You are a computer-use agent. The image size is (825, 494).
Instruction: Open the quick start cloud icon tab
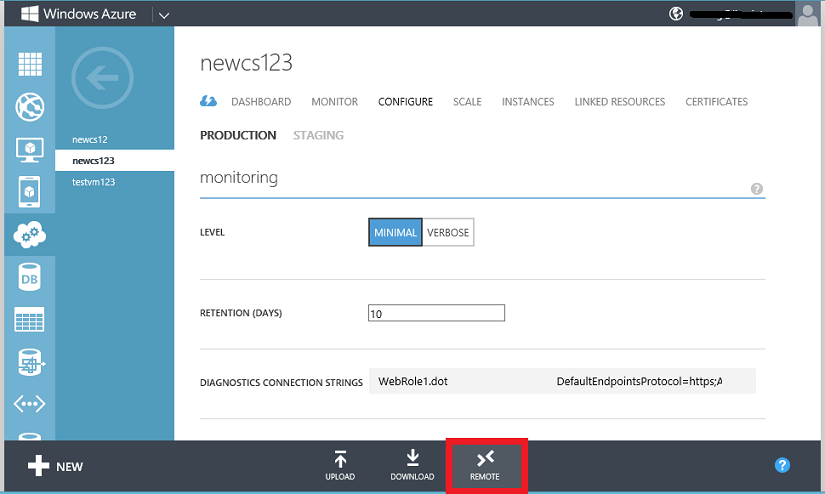(208, 101)
